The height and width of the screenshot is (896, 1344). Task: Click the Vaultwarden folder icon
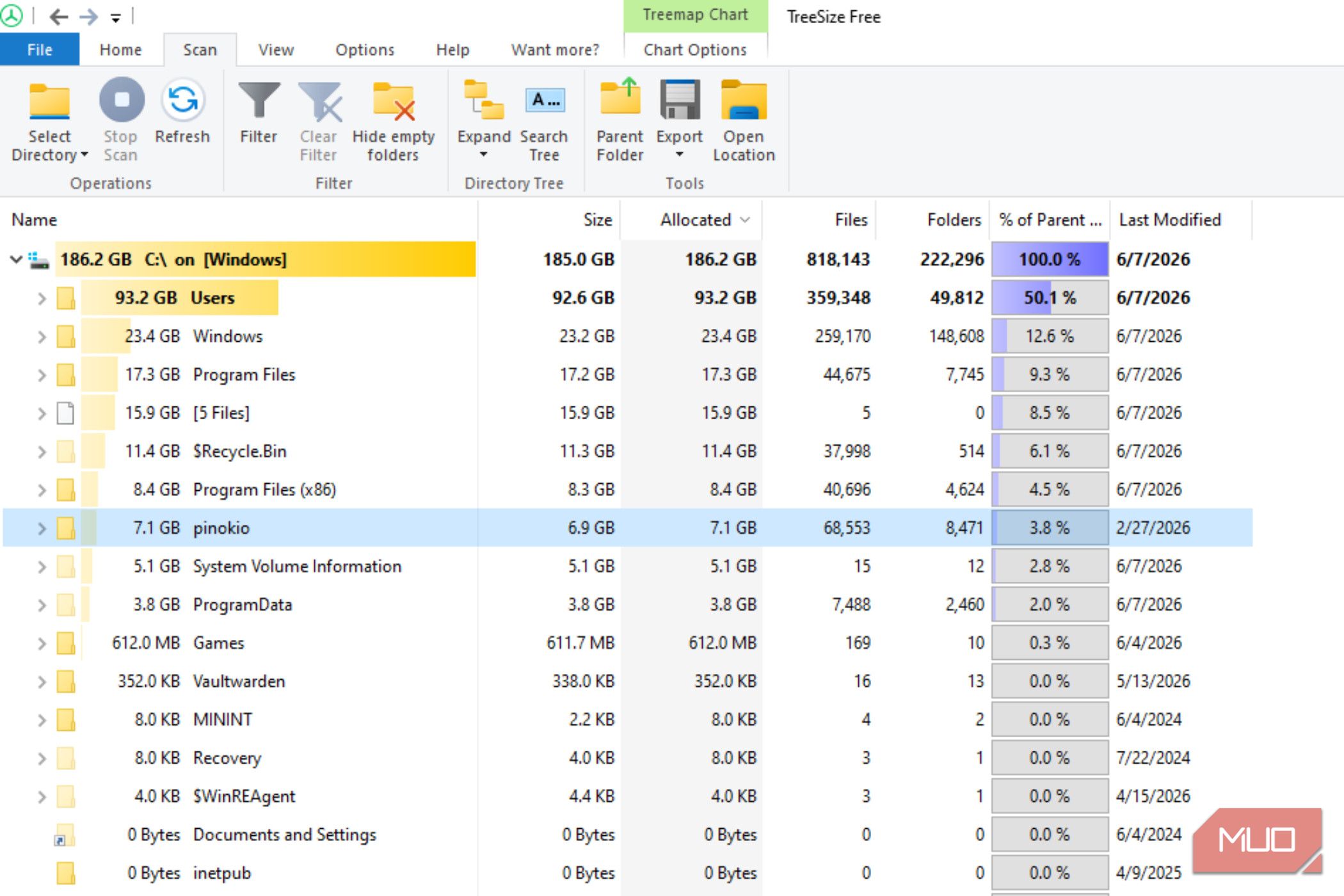[66, 682]
